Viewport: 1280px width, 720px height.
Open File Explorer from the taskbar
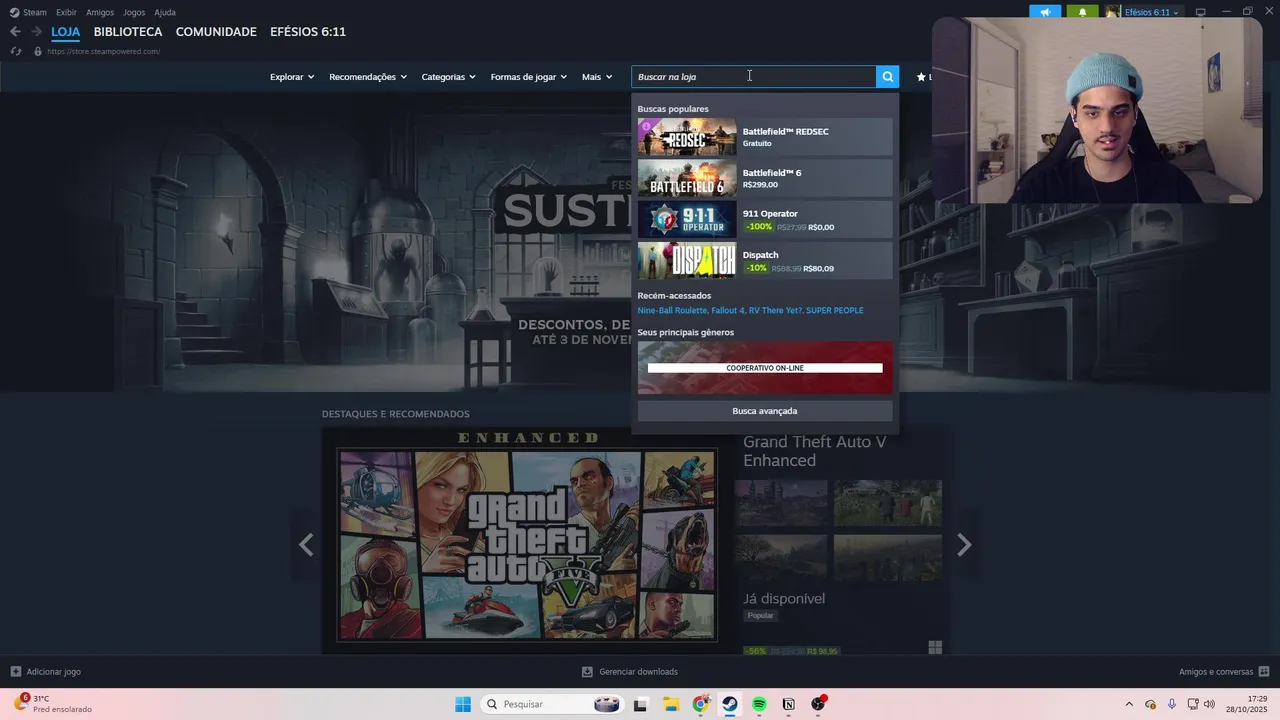click(670, 704)
